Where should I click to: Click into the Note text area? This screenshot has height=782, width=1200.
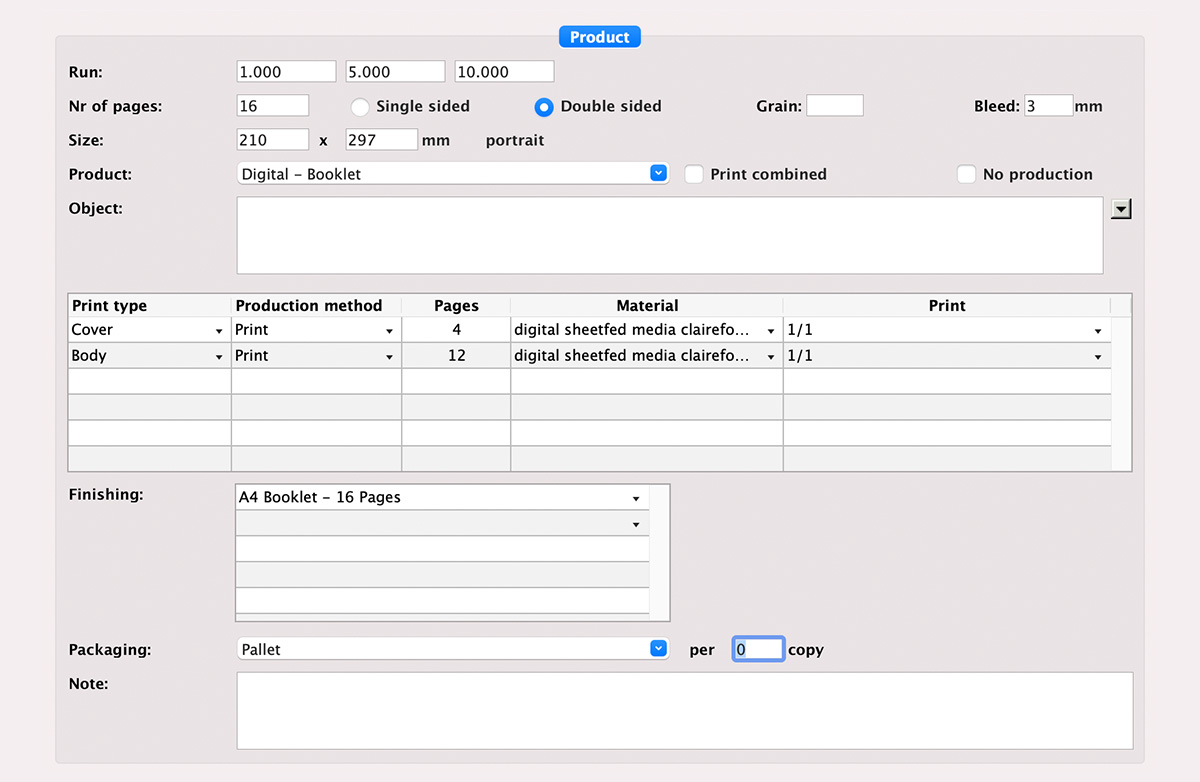coord(684,710)
